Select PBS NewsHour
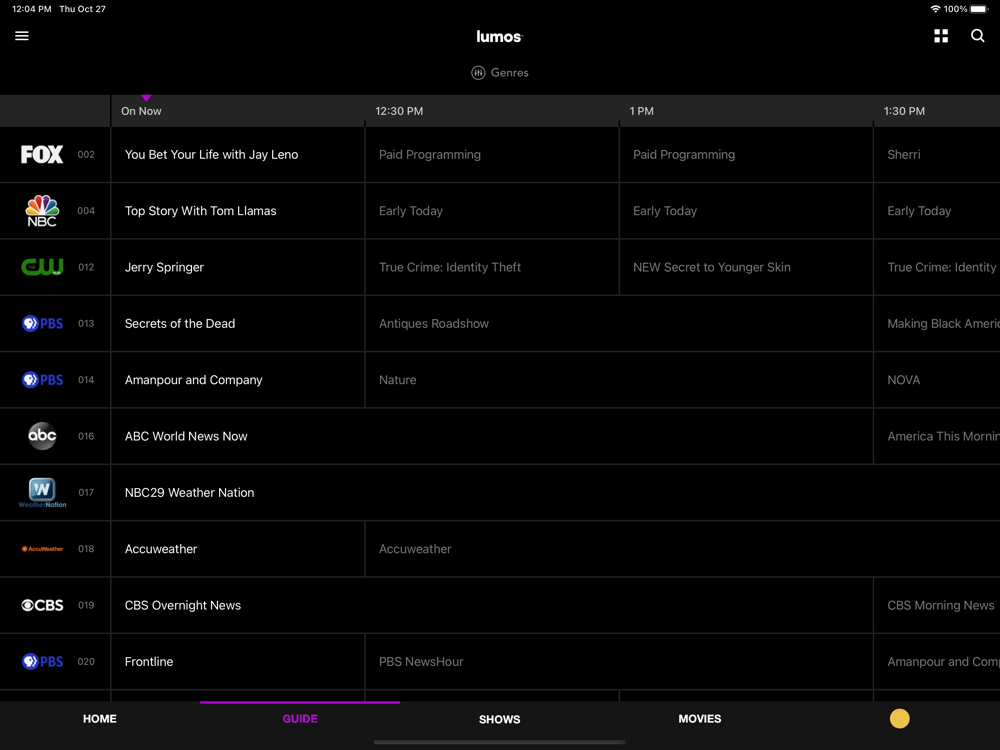Image resolution: width=1000 pixels, height=750 pixels. pos(619,661)
